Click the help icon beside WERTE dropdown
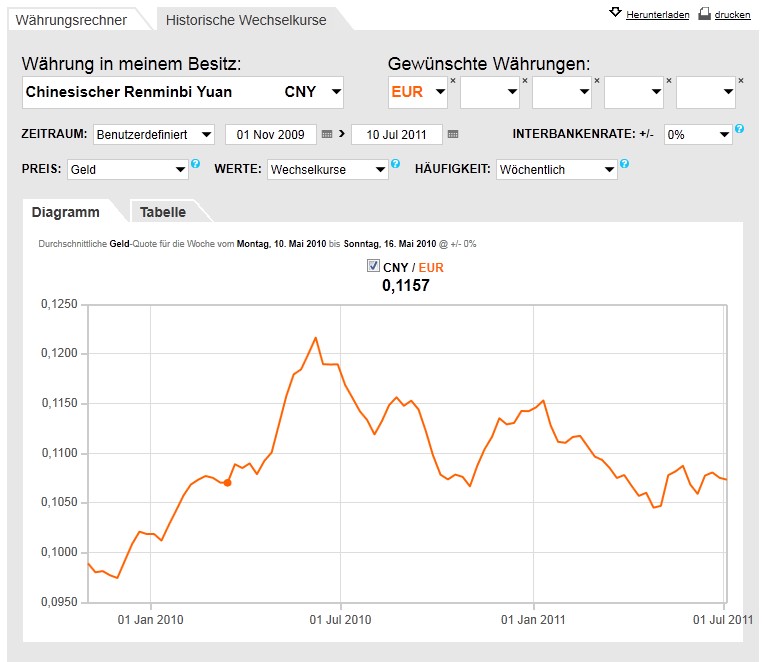Image resolution: width=762 pixels, height=662 pixels. [x=395, y=164]
